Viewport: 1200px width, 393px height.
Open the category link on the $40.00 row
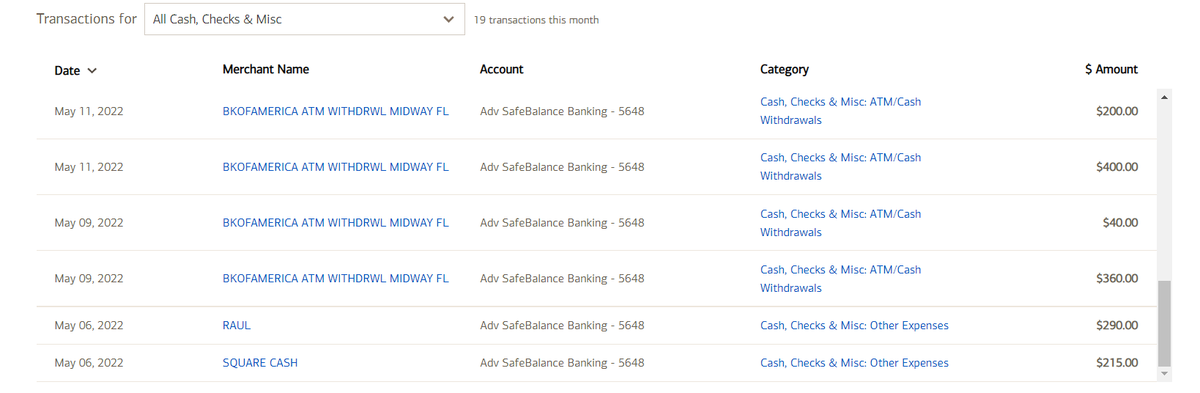840,223
